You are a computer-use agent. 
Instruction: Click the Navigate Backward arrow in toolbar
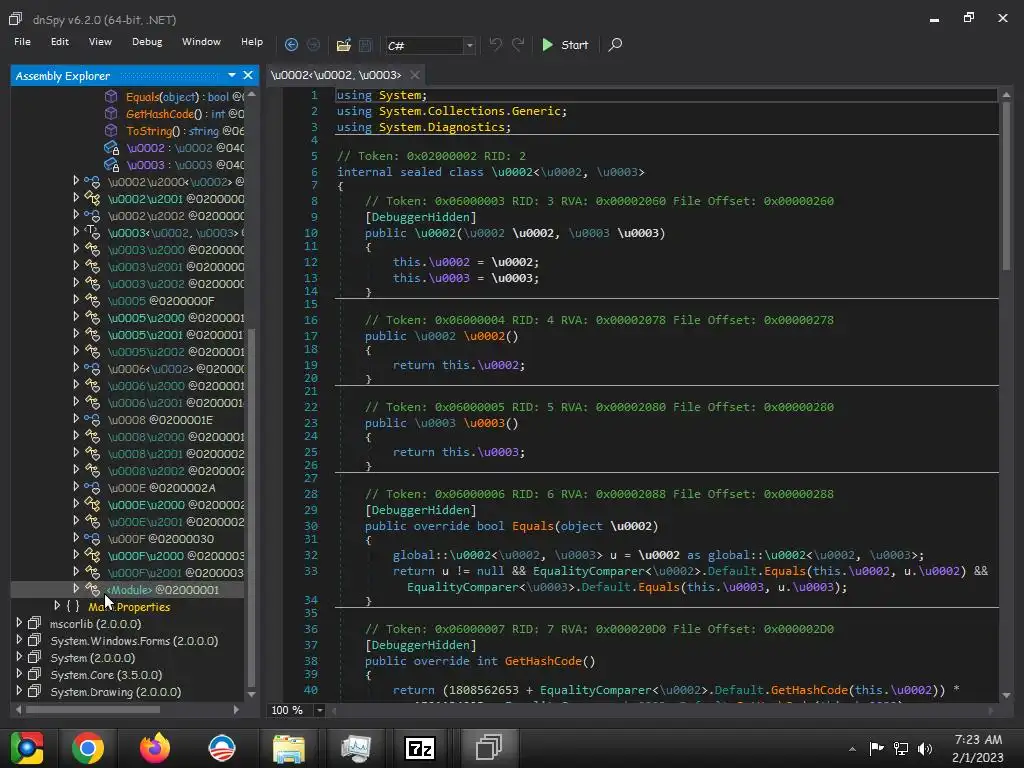(291, 45)
